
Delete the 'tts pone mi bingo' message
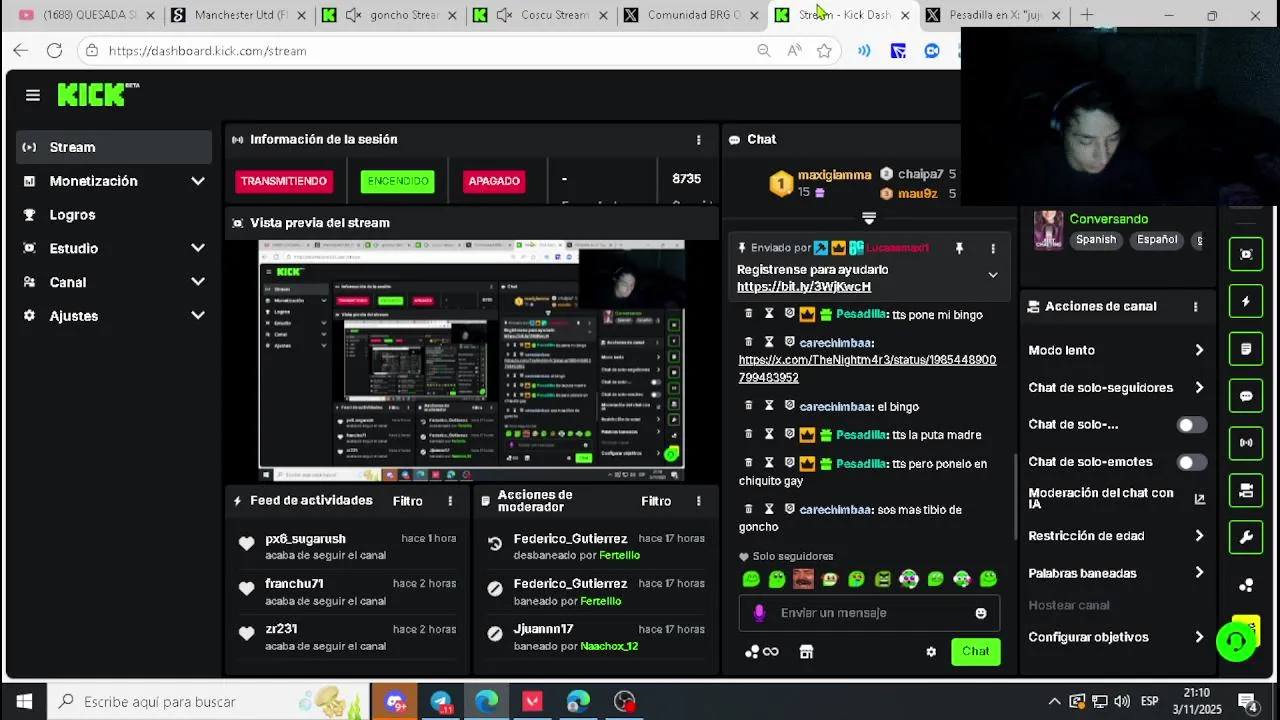[748, 314]
